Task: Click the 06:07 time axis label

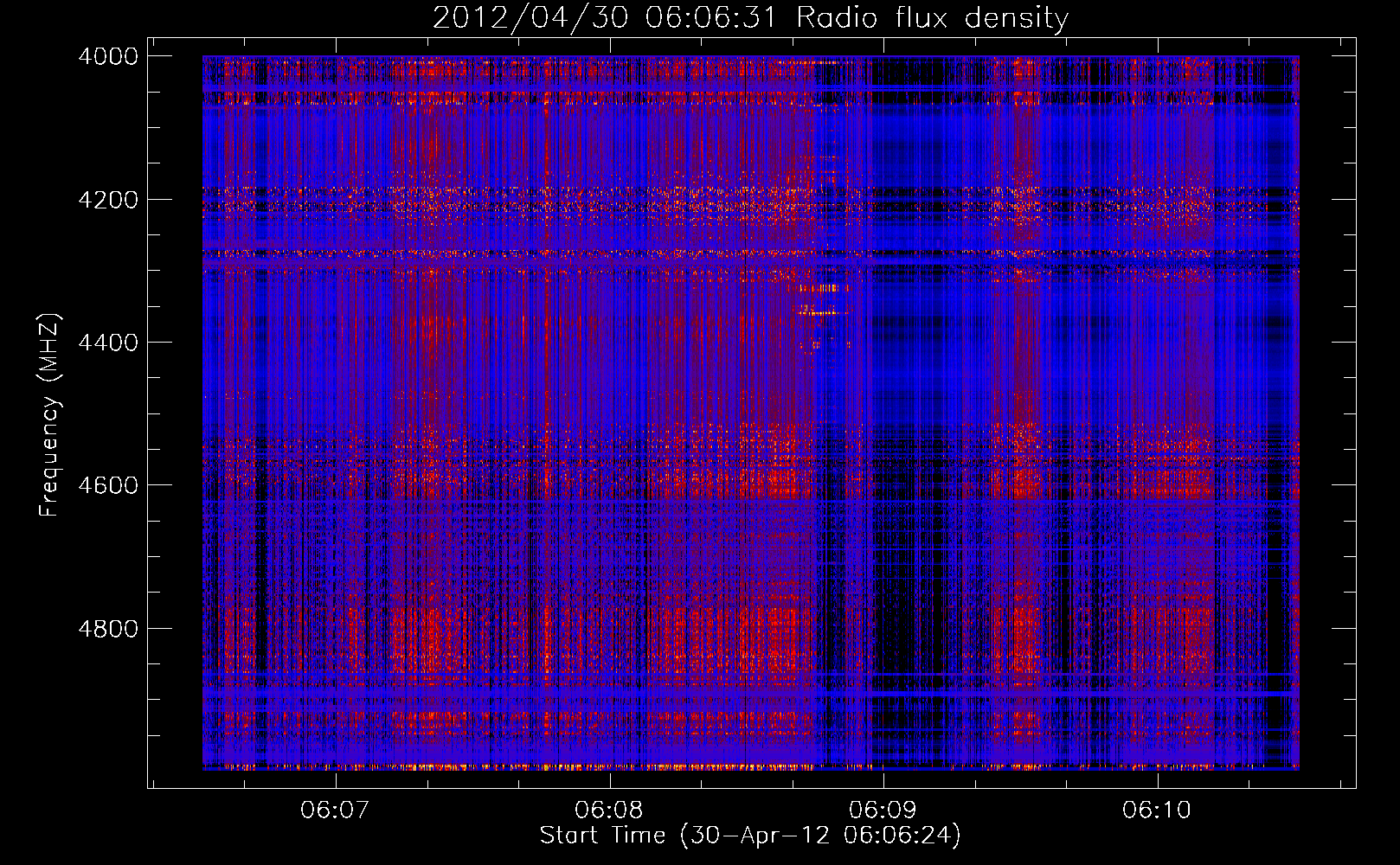Action: point(334,811)
